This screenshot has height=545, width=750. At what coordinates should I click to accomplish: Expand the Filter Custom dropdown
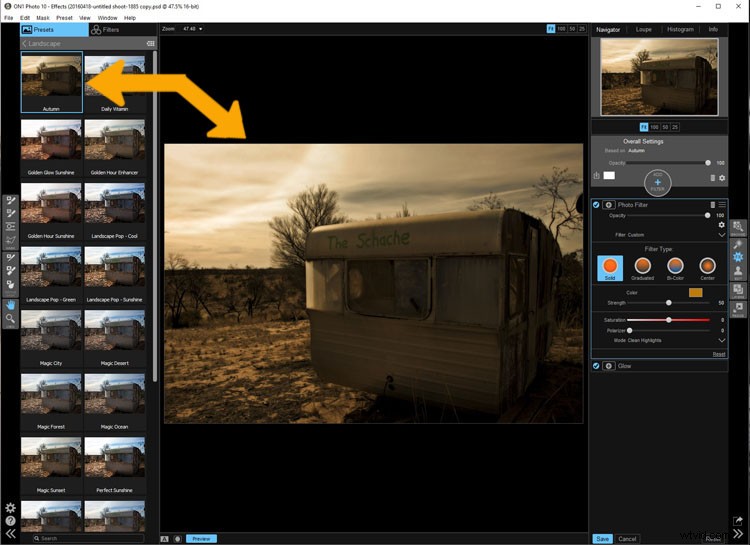tap(721, 235)
